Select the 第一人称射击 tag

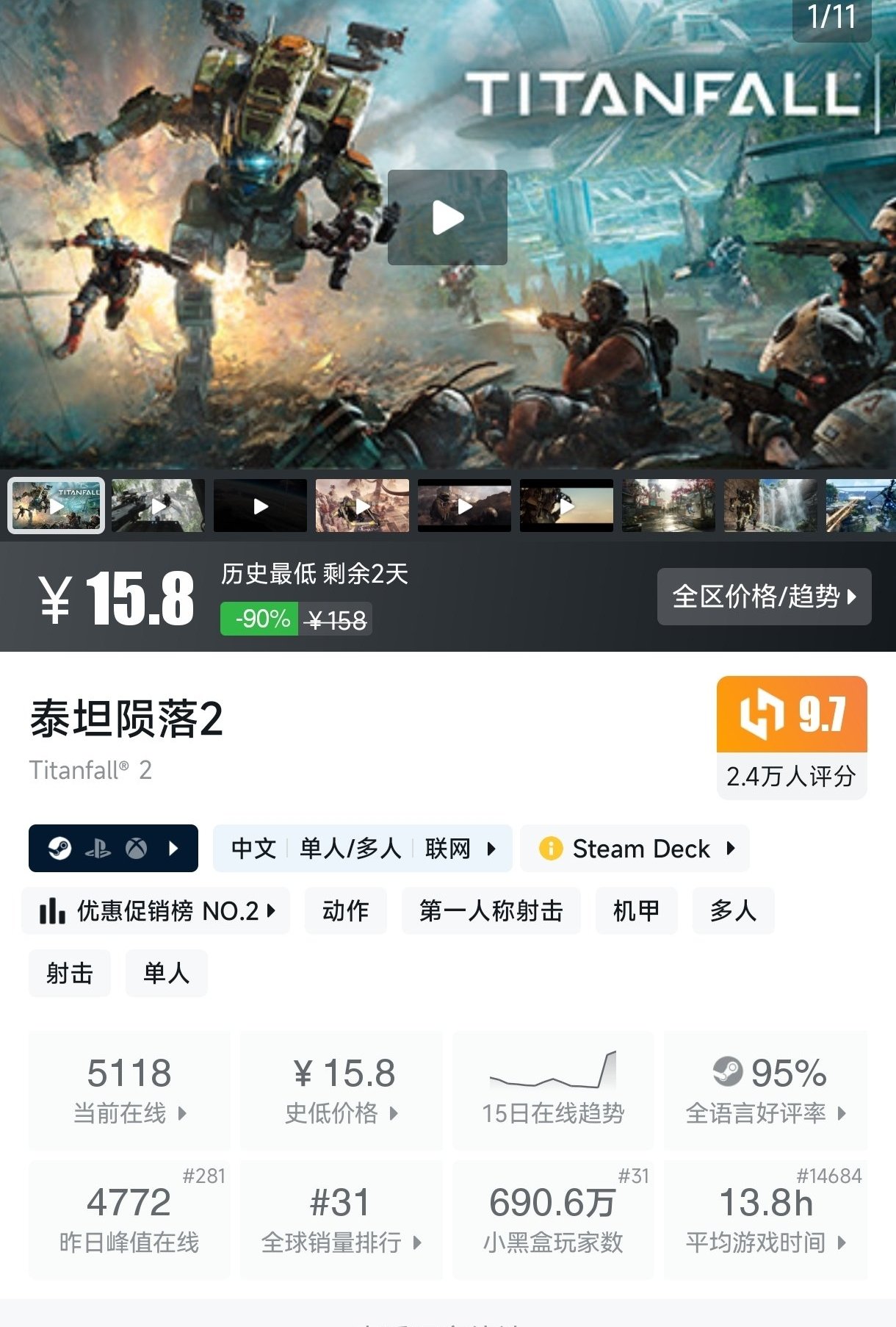click(491, 911)
